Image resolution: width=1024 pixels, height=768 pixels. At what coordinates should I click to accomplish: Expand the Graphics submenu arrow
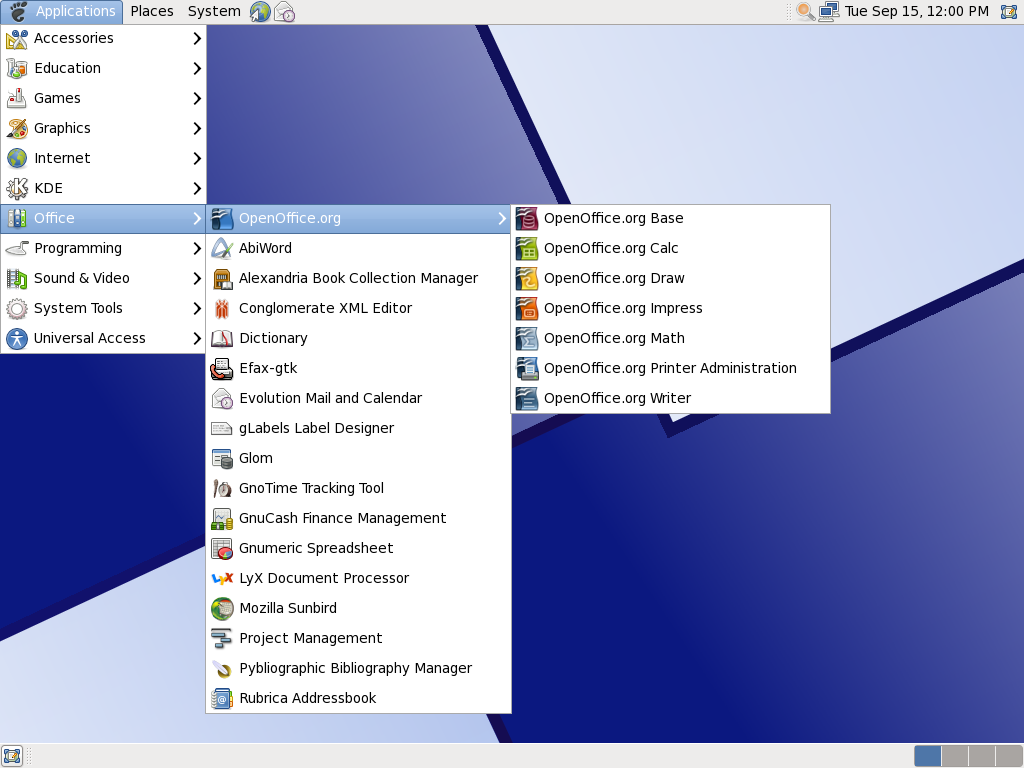(197, 129)
